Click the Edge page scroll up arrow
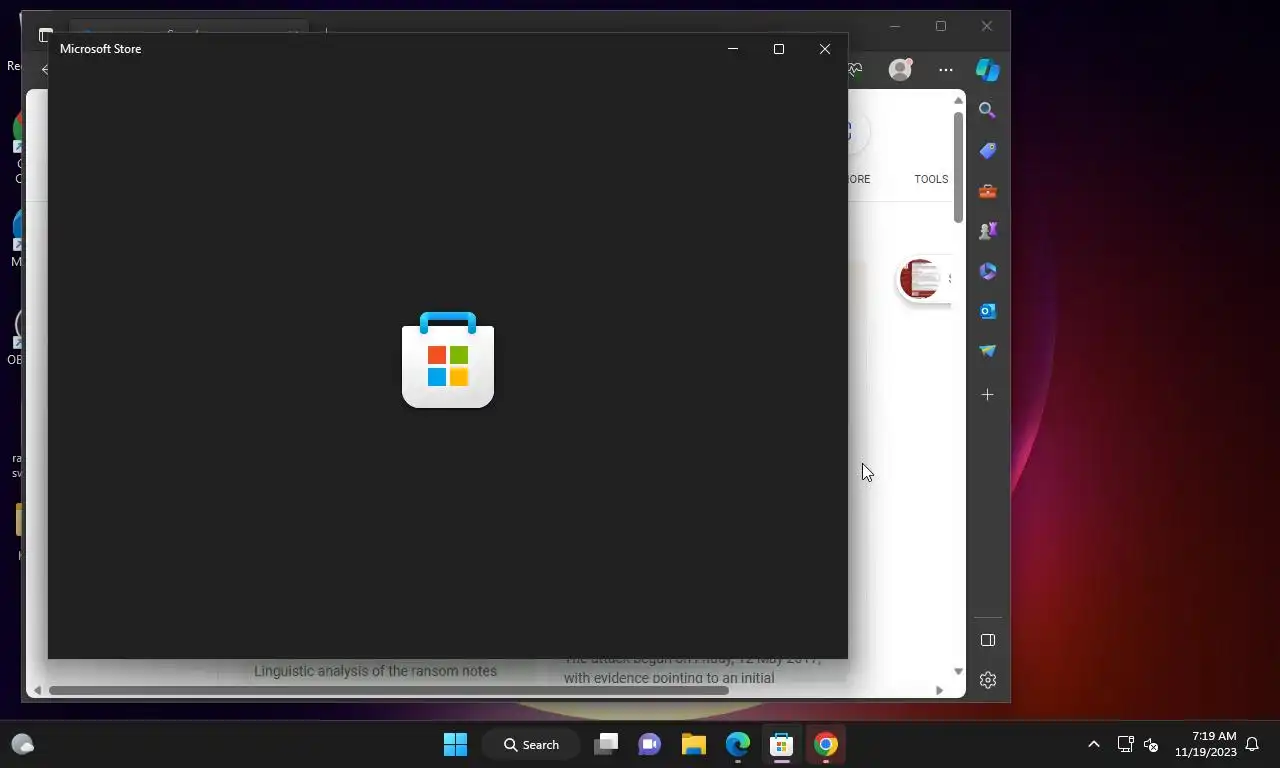The image size is (1280, 768). pos(958,100)
